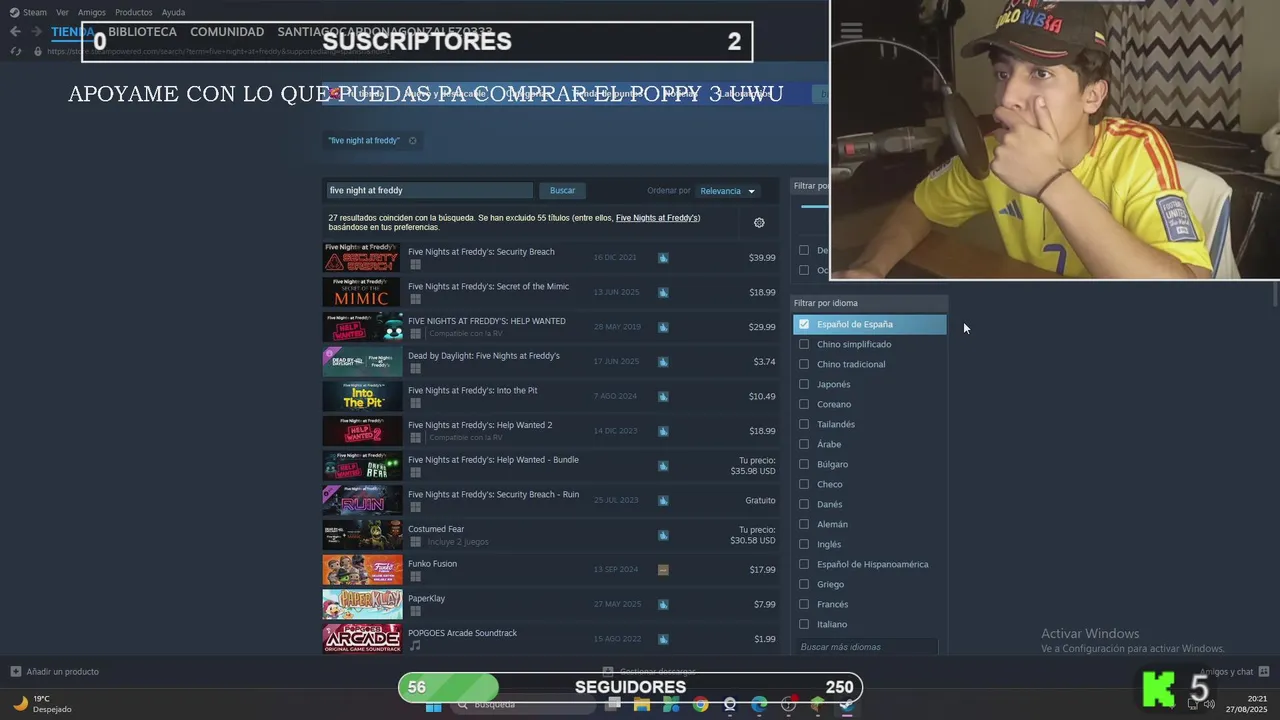This screenshot has height=720, width=1280.
Task: Open the Ayuda menu
Action: tap(173, 12)
